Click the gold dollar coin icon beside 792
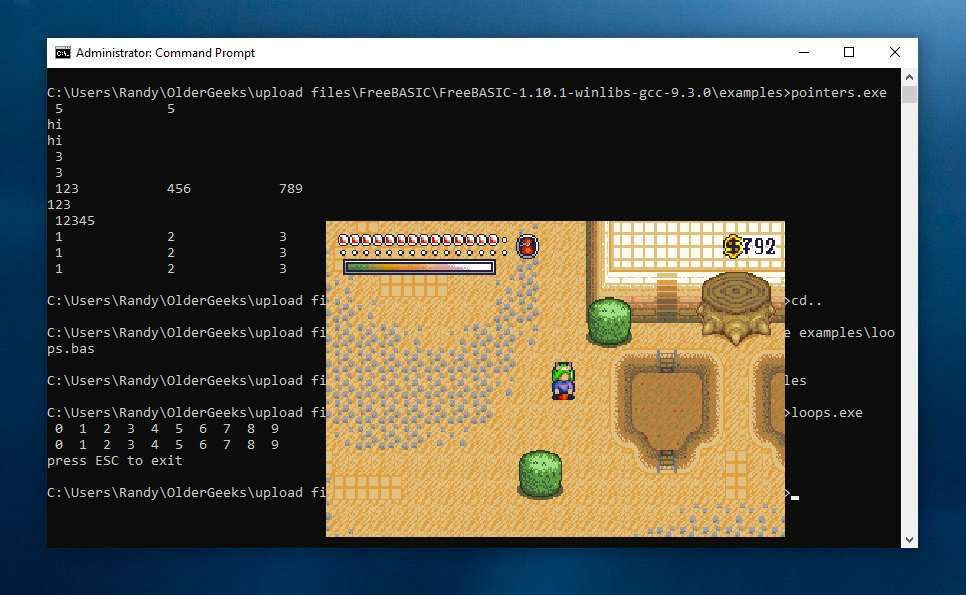The image size is (966, 595). tap(732, 246)
